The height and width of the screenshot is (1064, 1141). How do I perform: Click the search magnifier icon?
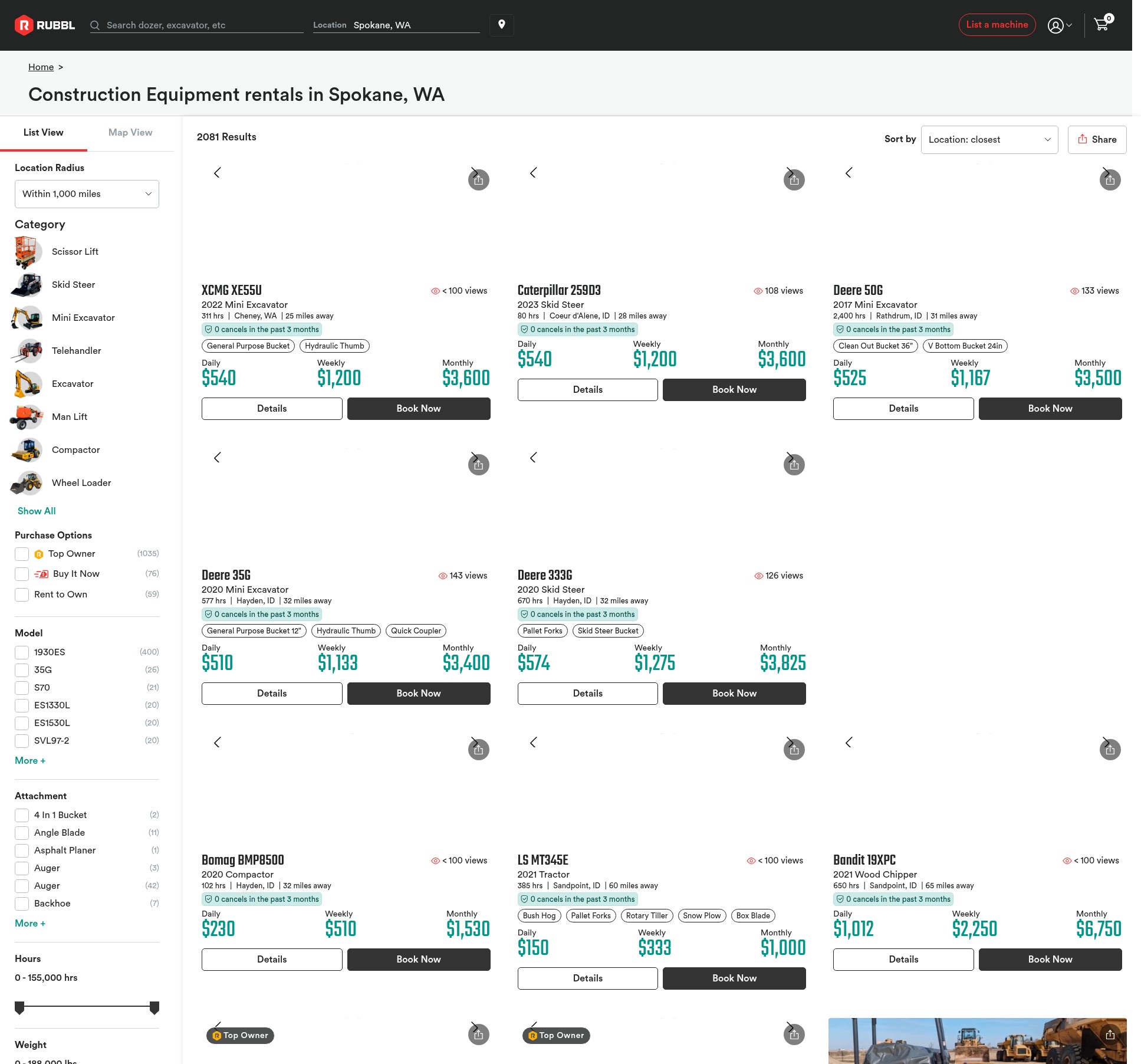point(94,25)
